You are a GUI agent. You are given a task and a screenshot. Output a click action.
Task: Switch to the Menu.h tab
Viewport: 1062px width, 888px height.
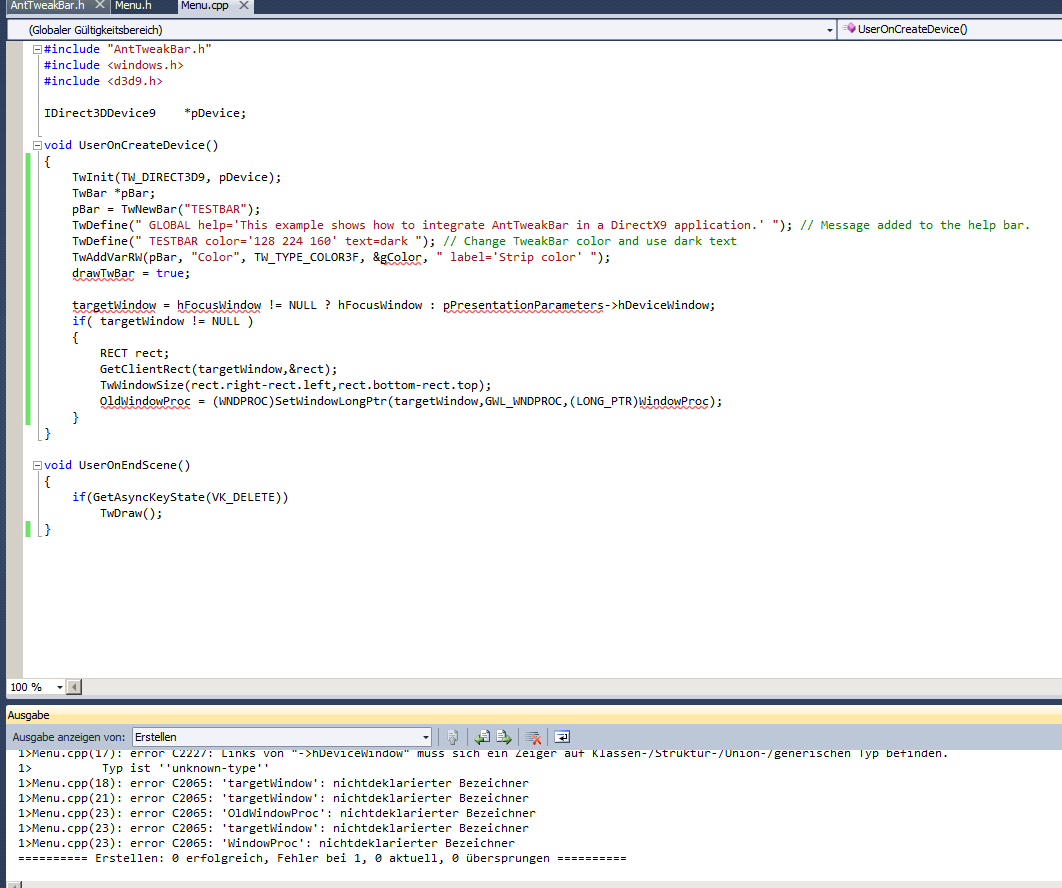(x=133, y=6)
